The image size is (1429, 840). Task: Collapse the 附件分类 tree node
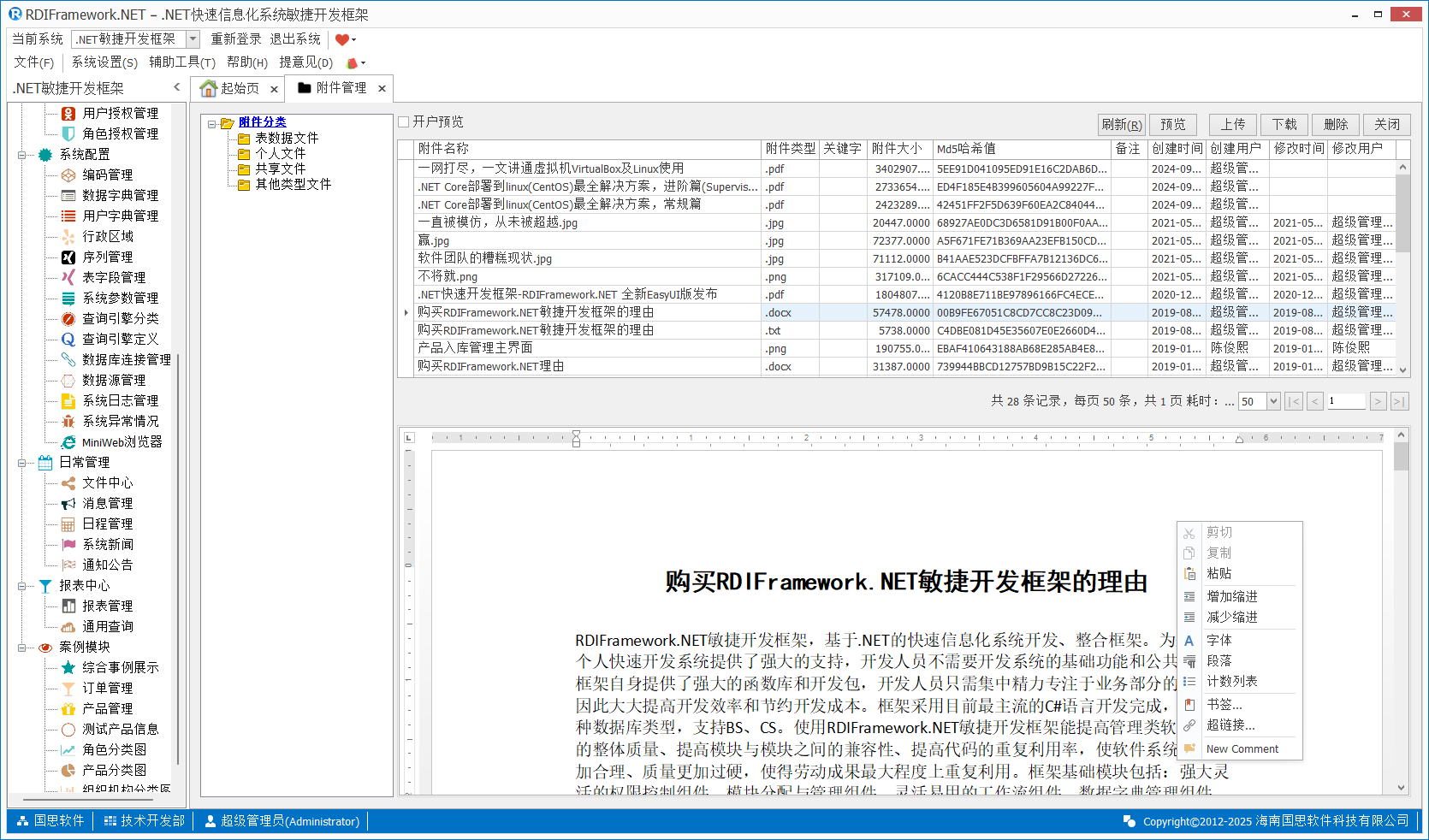pos(212,123)
